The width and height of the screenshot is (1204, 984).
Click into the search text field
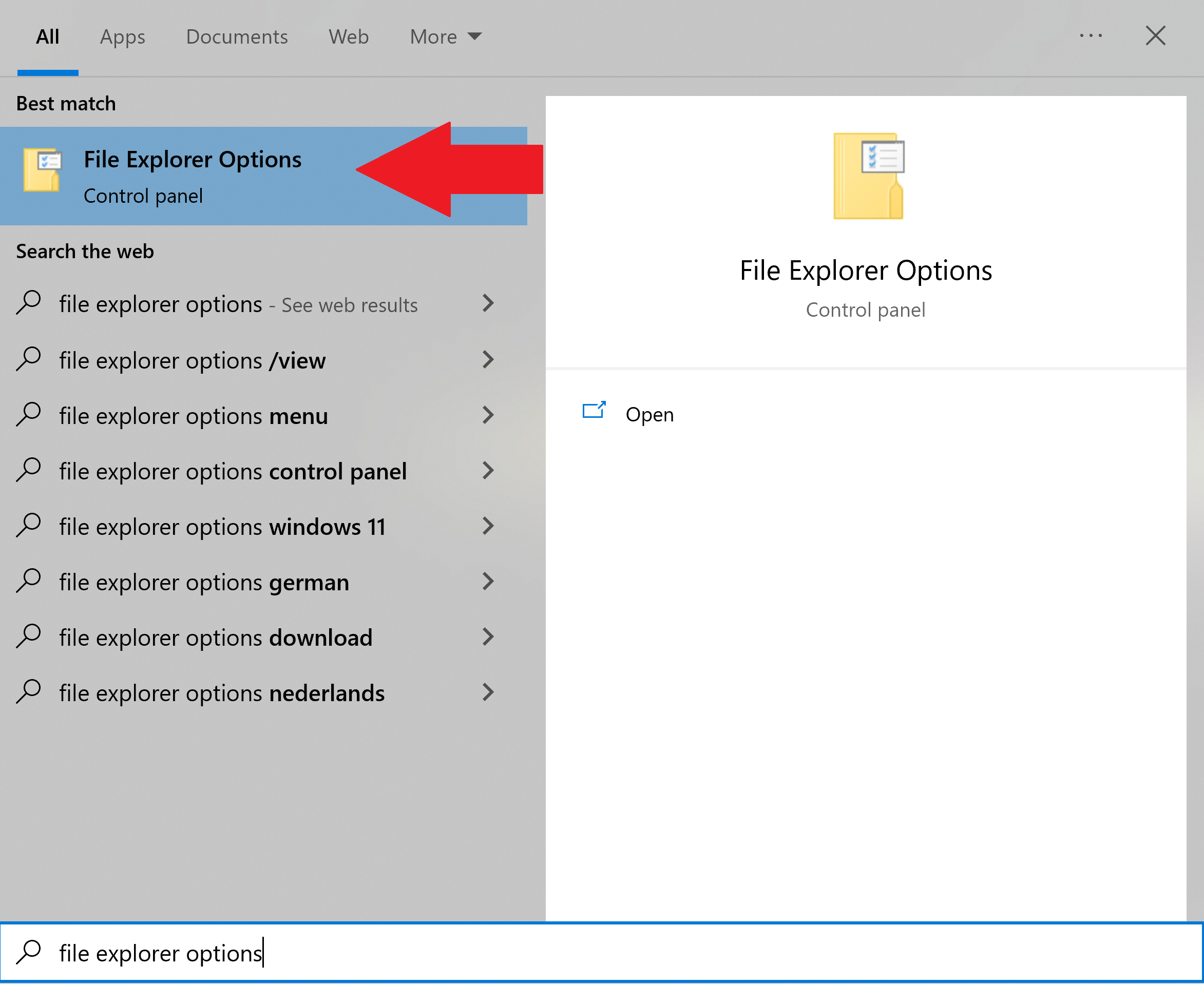(x=567, y=953)
